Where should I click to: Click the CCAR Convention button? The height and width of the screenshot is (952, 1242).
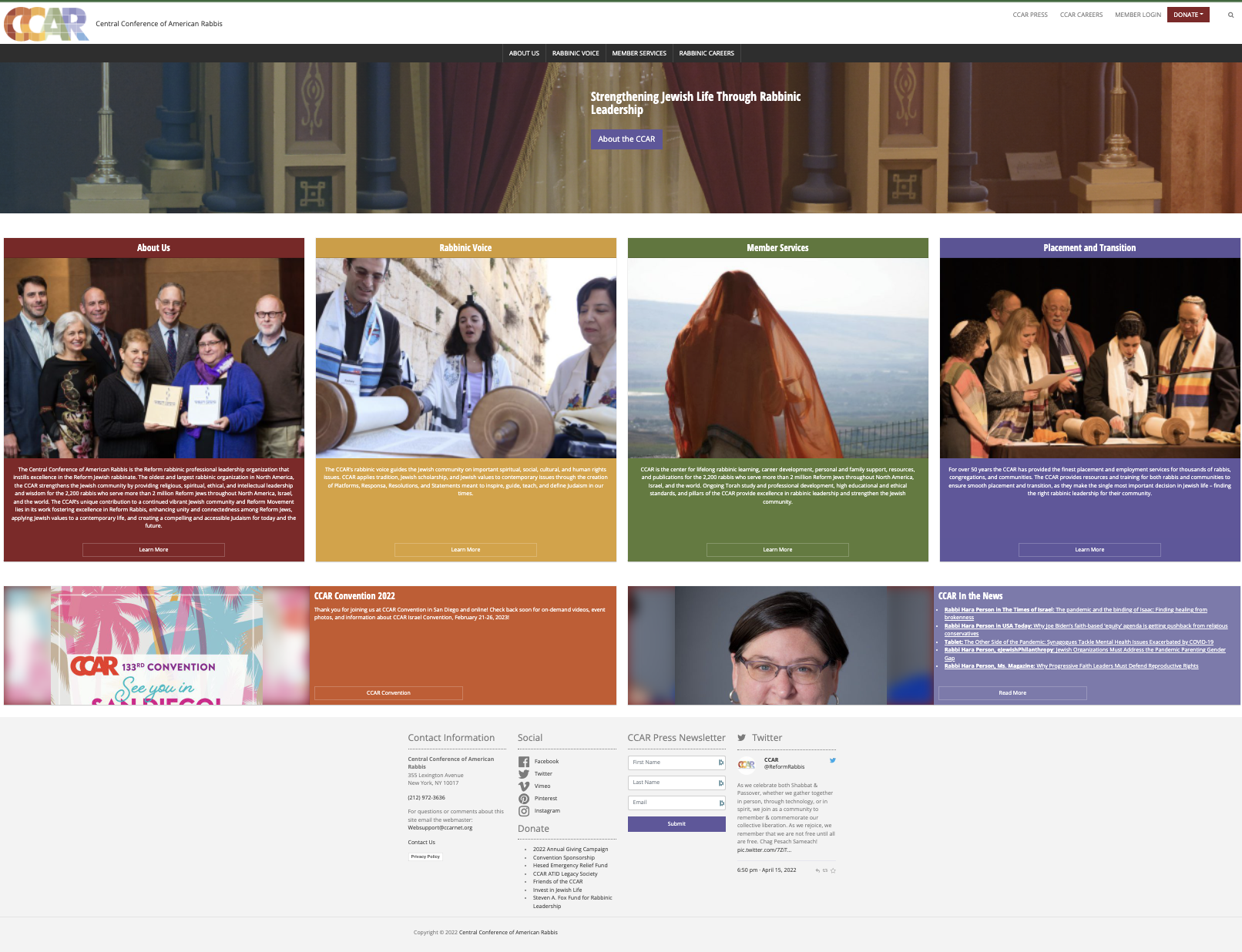click(388, 693)
